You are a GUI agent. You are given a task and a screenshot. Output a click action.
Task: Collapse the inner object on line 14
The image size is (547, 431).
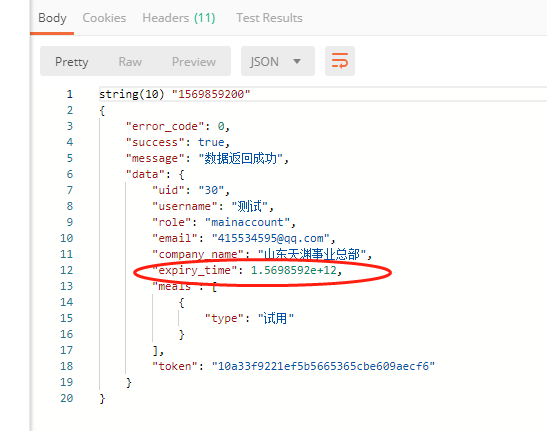coord(181,303)
